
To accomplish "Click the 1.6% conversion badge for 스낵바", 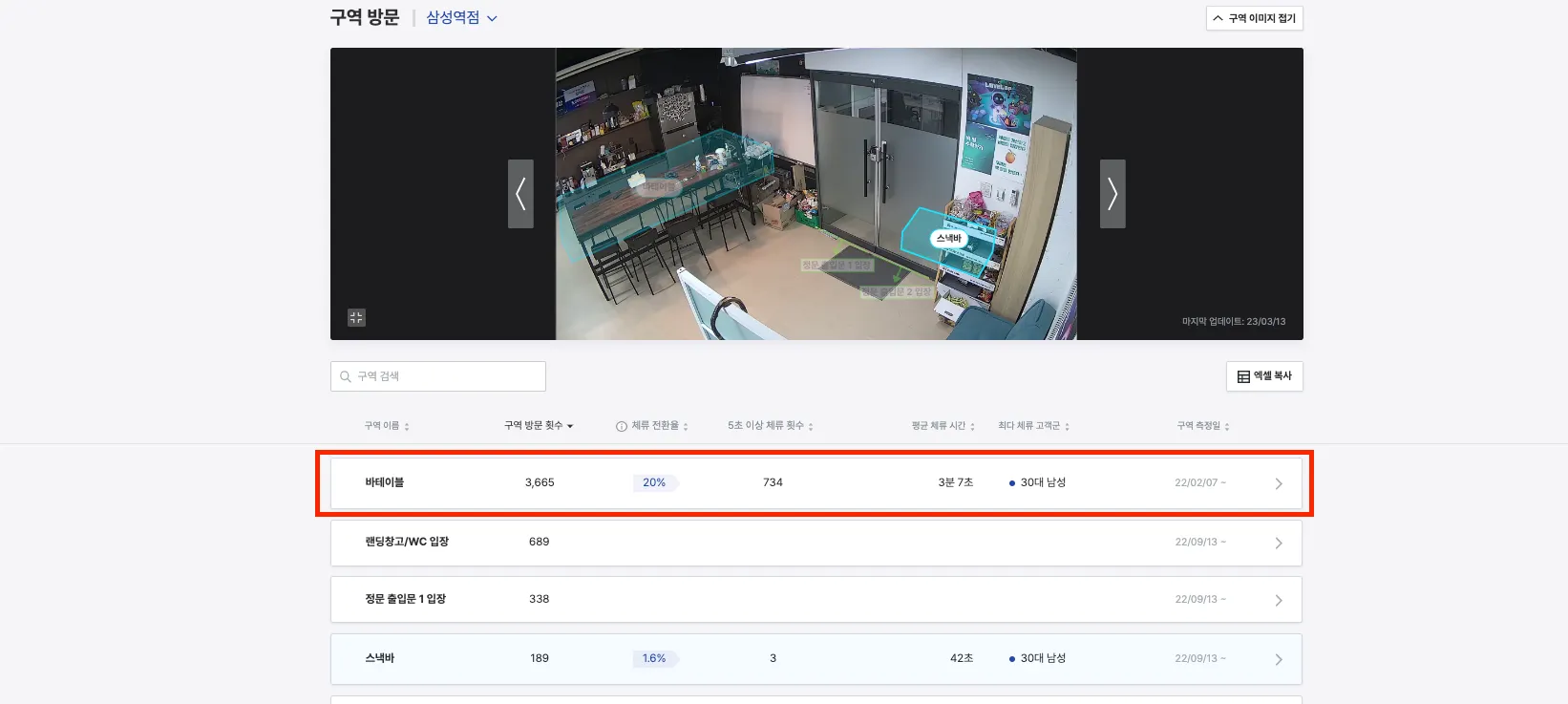I will tap(655, 658).
